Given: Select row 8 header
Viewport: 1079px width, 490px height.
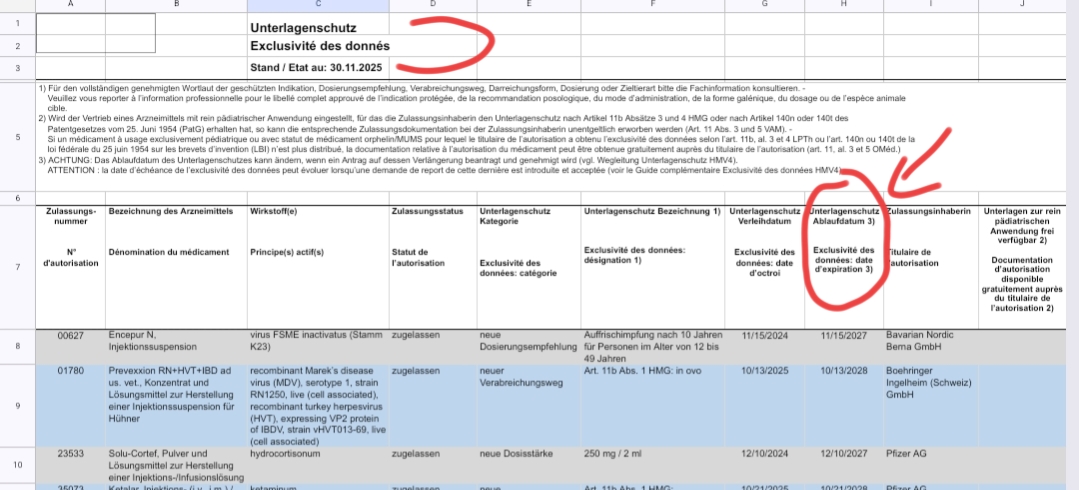Looking at the screenshot, I should click(x=18, y=347).
